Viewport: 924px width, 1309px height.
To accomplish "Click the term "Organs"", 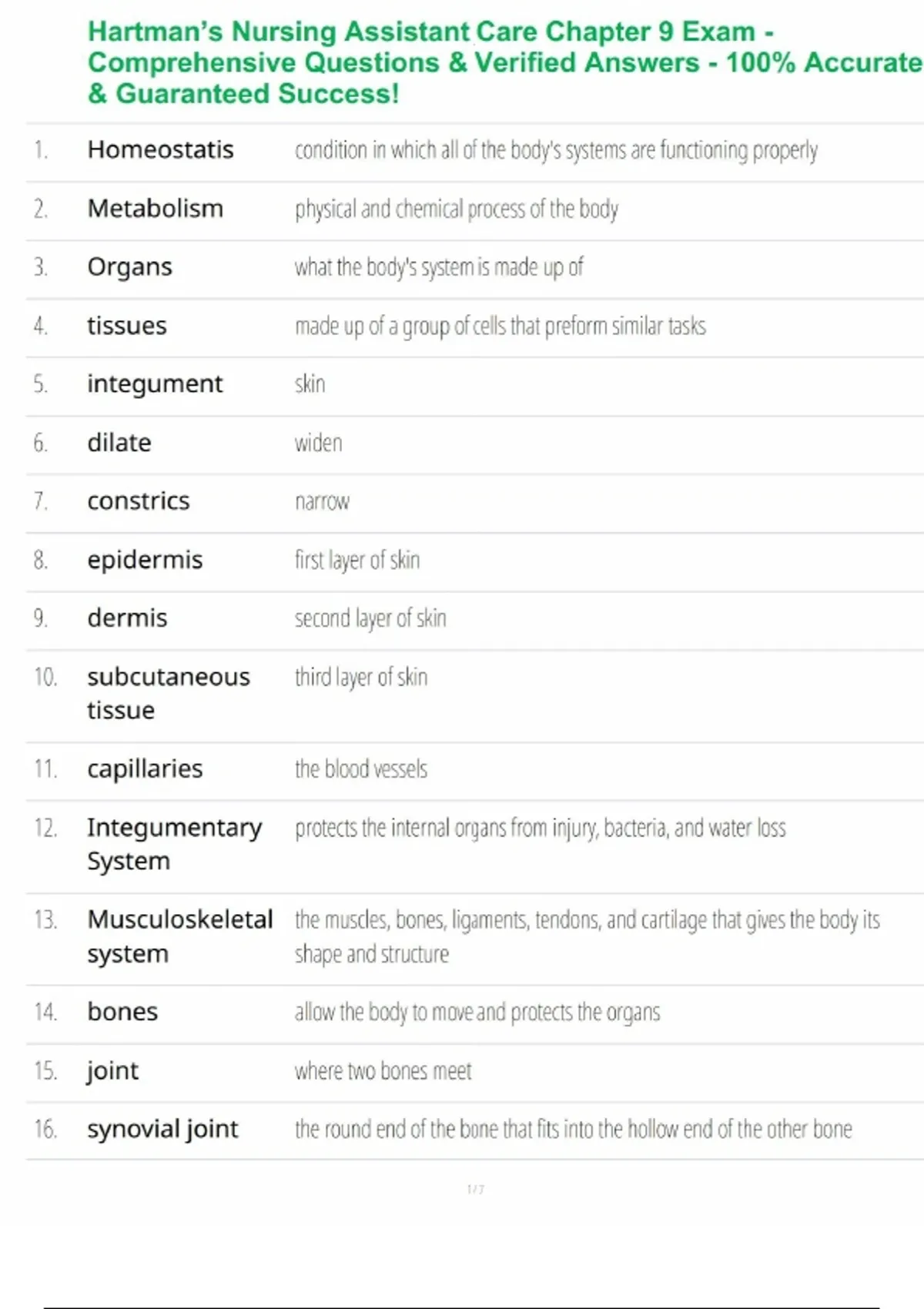I will tap(129, 267).
